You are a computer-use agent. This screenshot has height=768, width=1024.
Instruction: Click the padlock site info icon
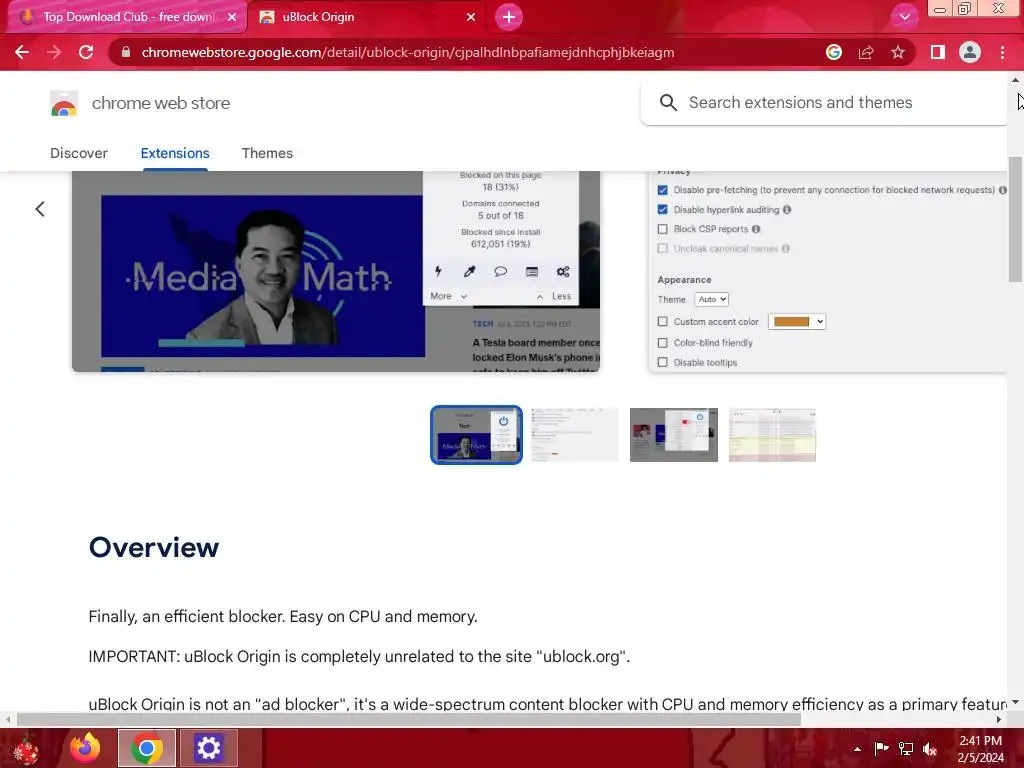tap(126, 52)
